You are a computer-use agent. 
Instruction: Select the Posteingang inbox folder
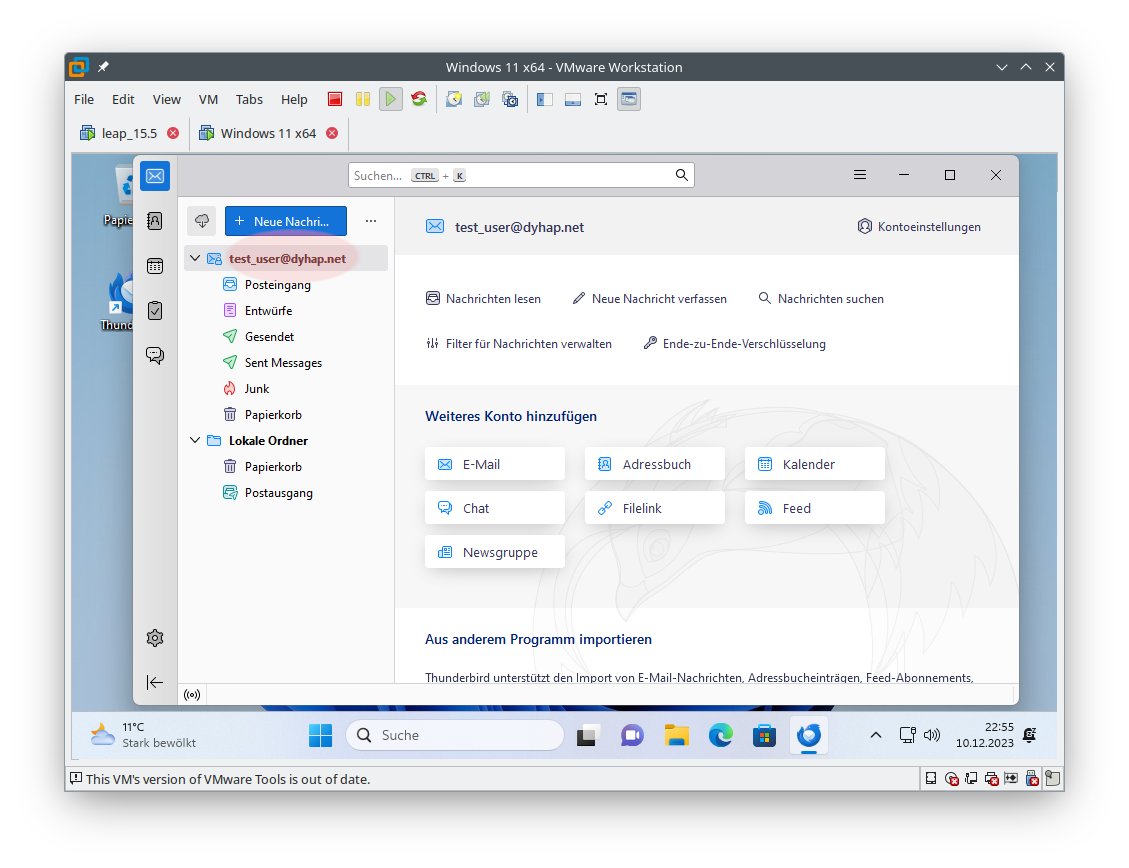click(x=277, y=285)
